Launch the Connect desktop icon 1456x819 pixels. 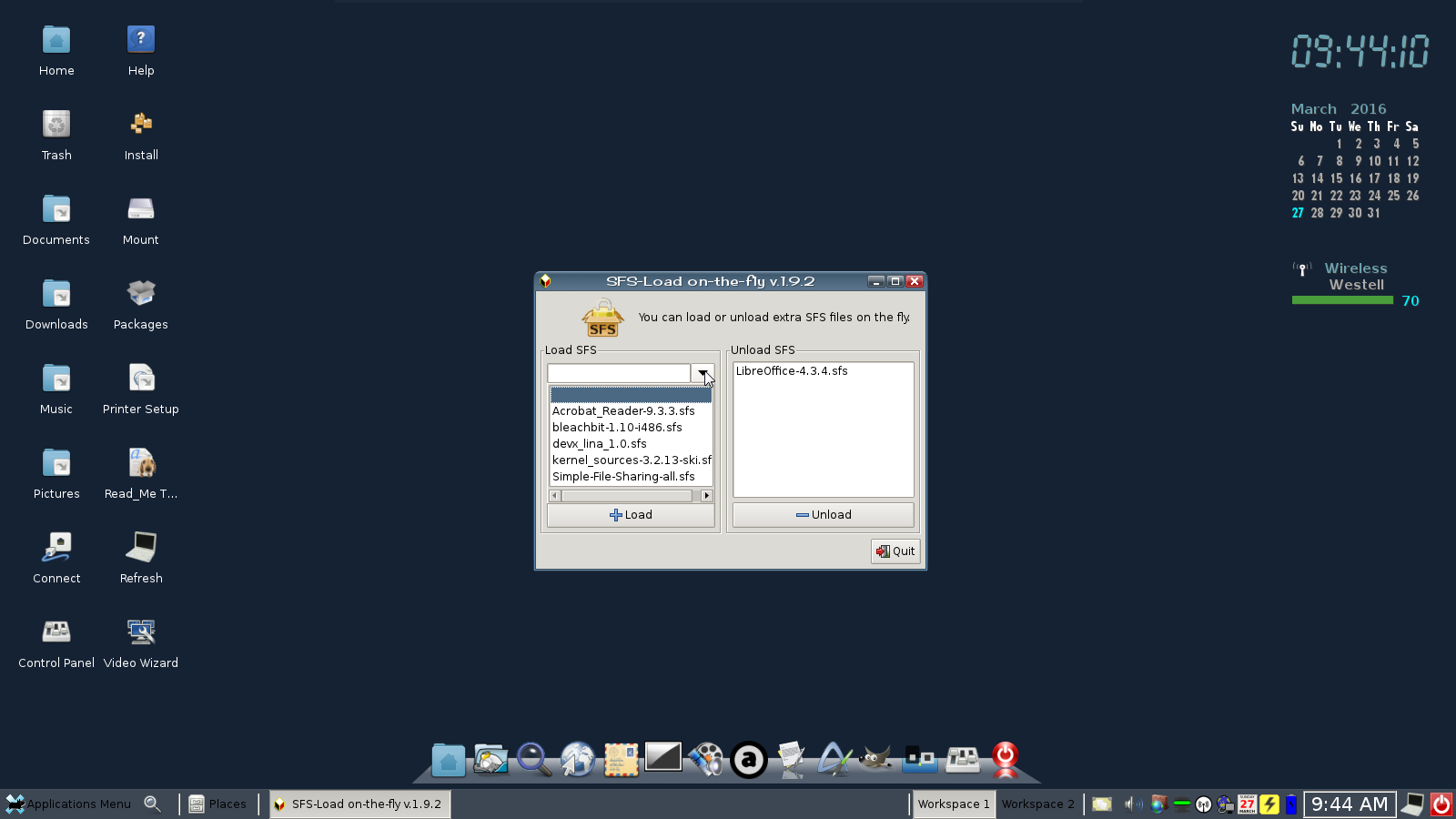tap(56, 559)
